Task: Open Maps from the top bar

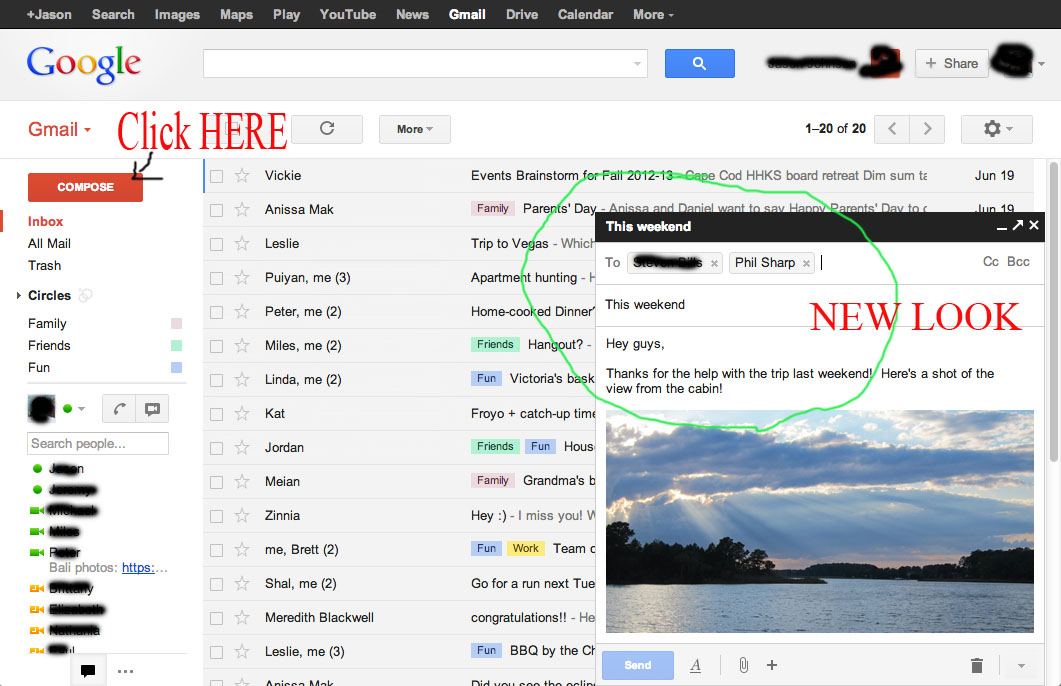Action: click(x=236, y=14)
